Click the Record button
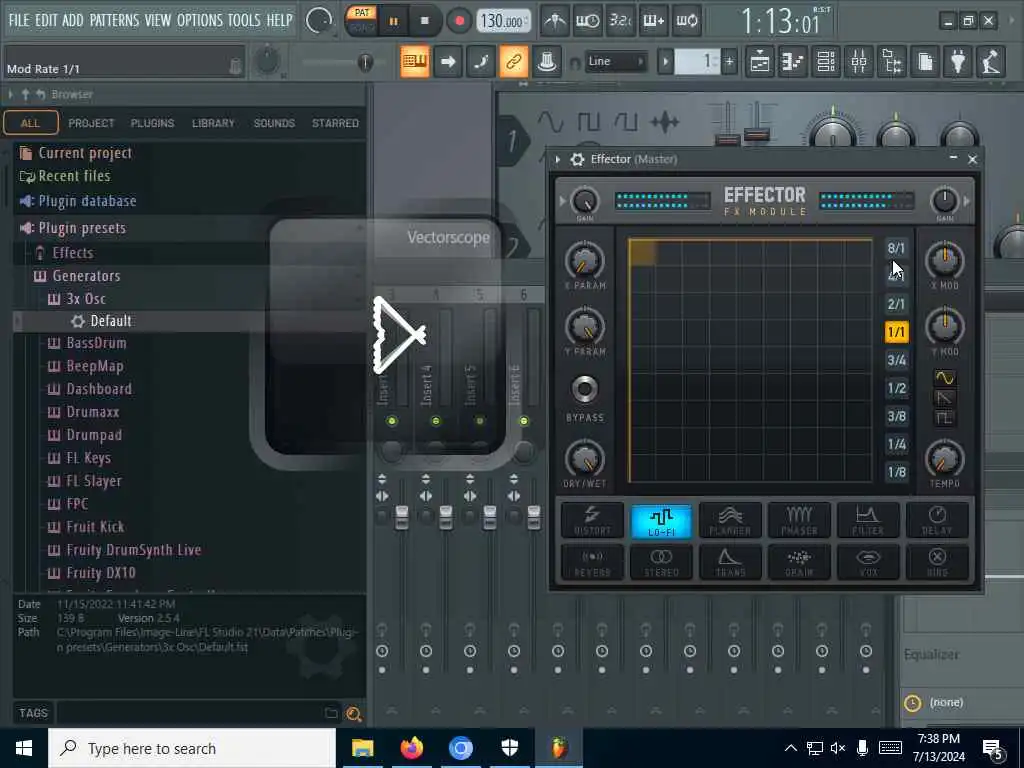Viewport: 1024px width, 768px height. tap(459, 21)
